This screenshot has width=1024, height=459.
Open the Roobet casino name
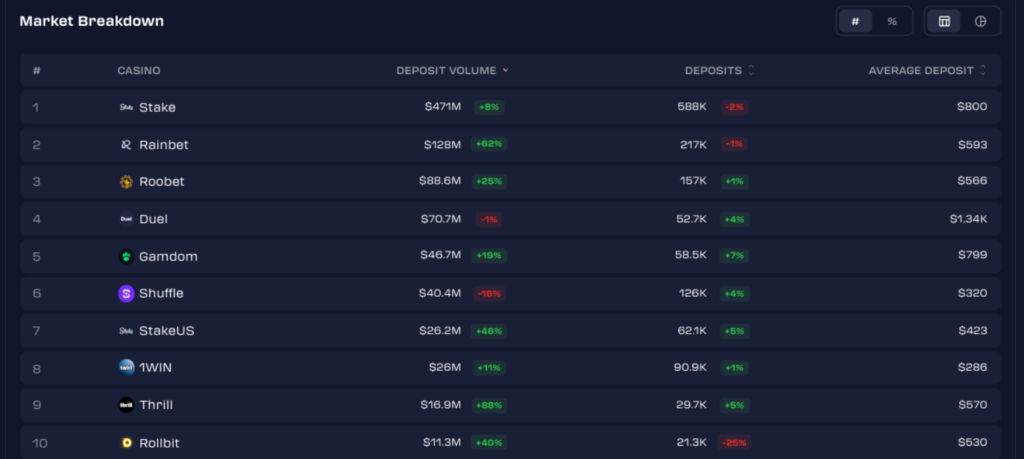162,182
